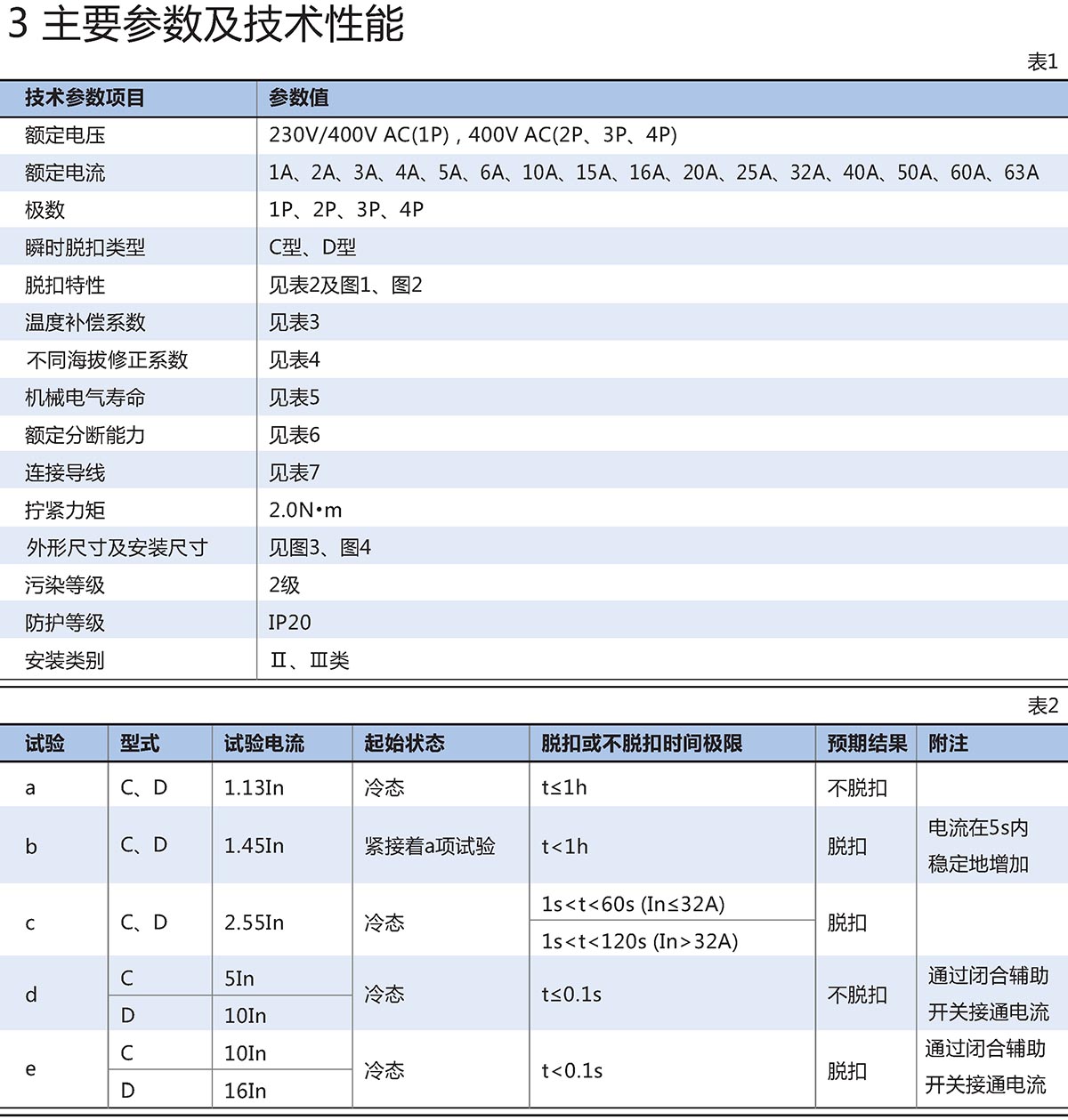The width and height of the screenshot is (1068, 1120).
Task: Click the IP20 protection rating value
Action: click(x=290, y=623)
